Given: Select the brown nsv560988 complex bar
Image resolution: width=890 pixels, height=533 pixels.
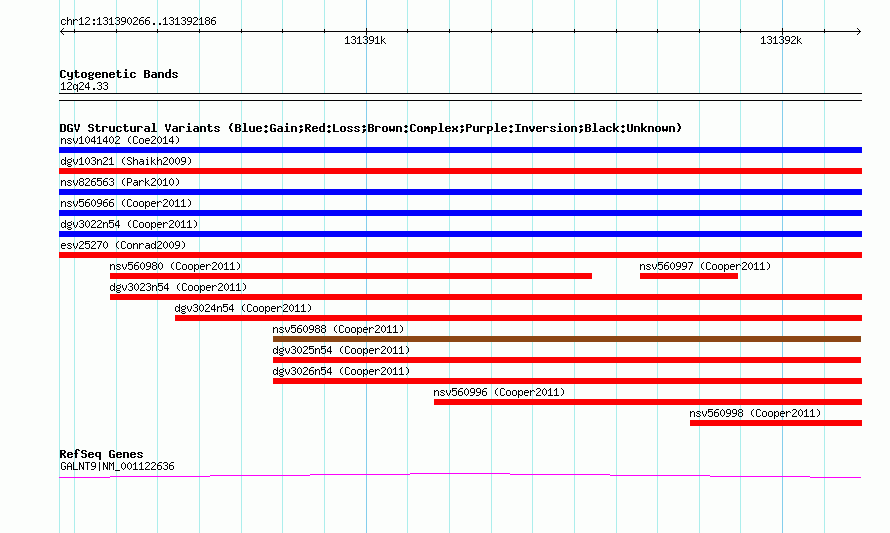Looking at the screenshot, I should coord(567,339).
